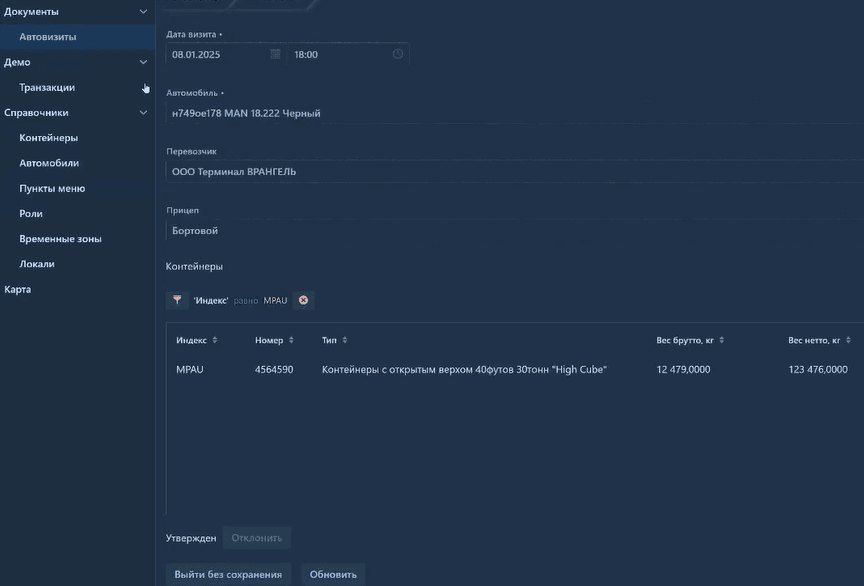This screenshot has height=586, width=864.
Task: Click Выйти без сохранения button
Action: (x=228, y=574)
